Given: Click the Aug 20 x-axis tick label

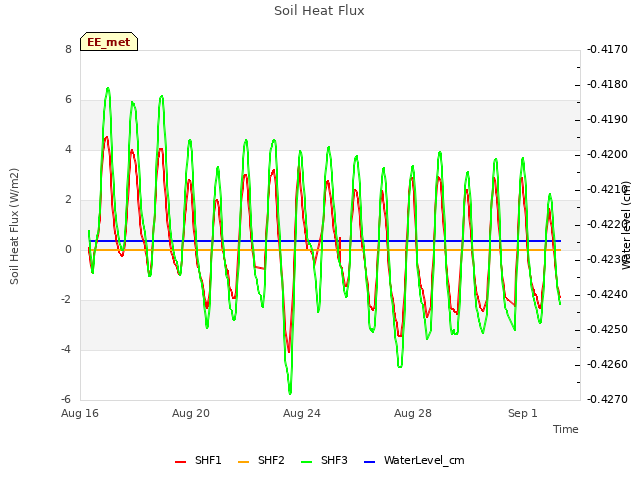Looking at the screenshot, I should pos(191,413).
